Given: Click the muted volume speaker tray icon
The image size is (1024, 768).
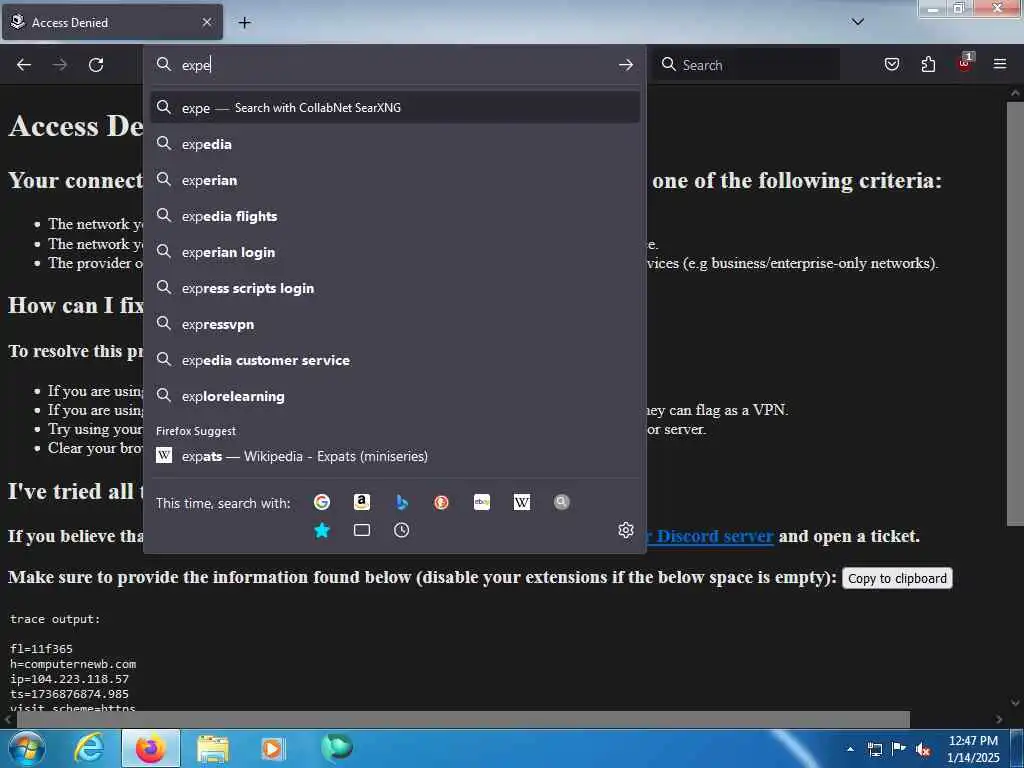Looking at the screenshot, I should coord(923,749).
